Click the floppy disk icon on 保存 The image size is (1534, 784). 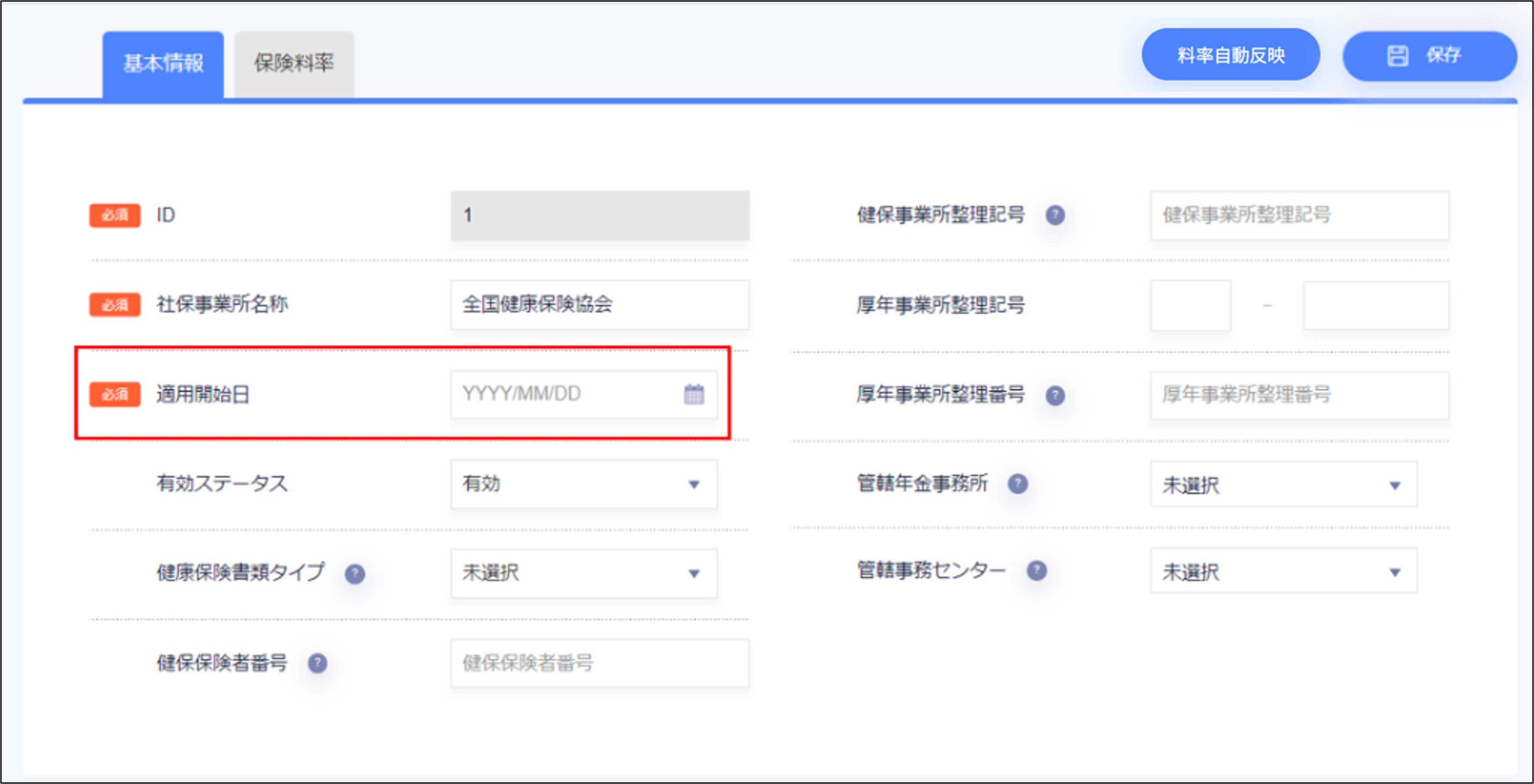1398,56
